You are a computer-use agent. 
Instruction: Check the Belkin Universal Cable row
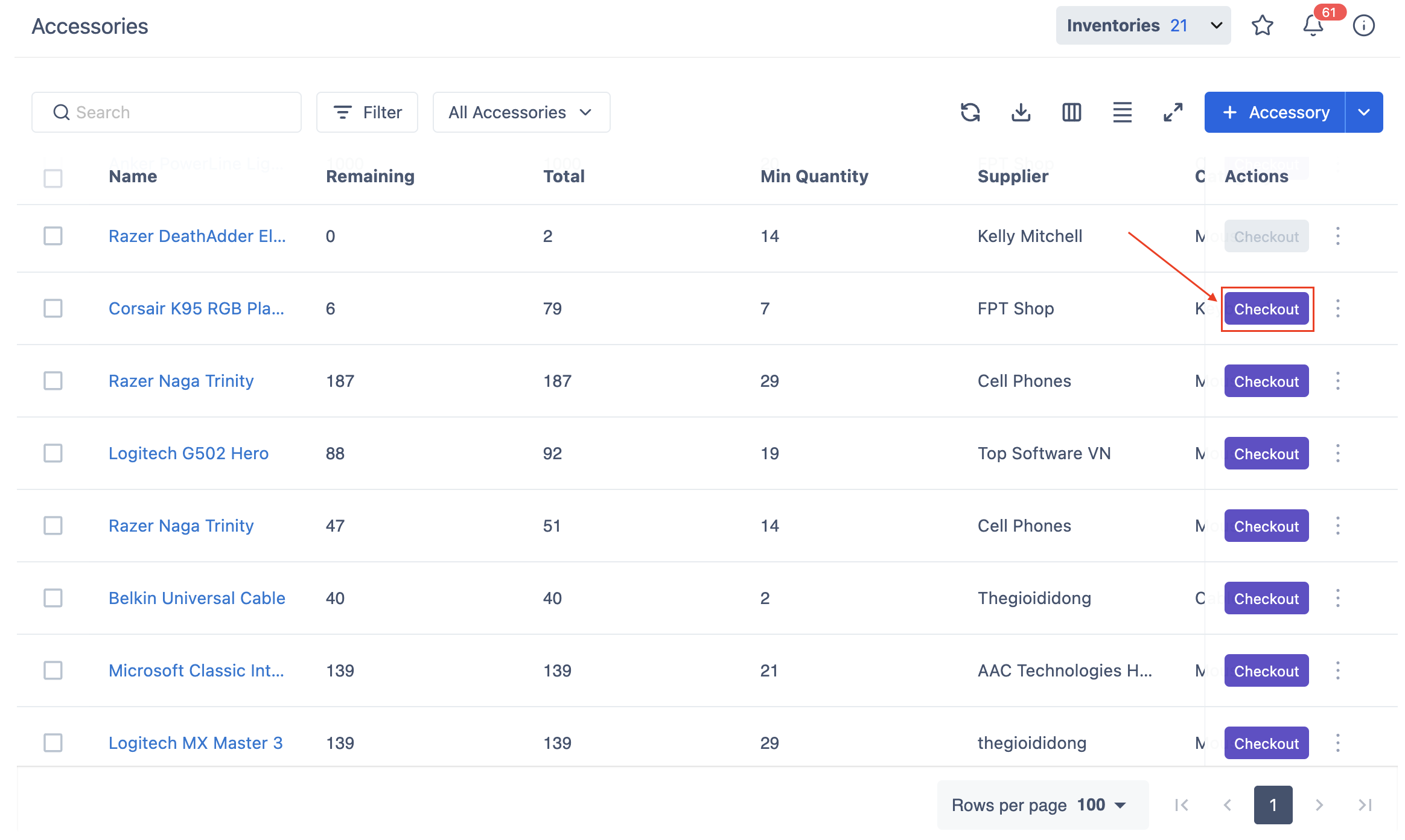[x=53, y=598]
